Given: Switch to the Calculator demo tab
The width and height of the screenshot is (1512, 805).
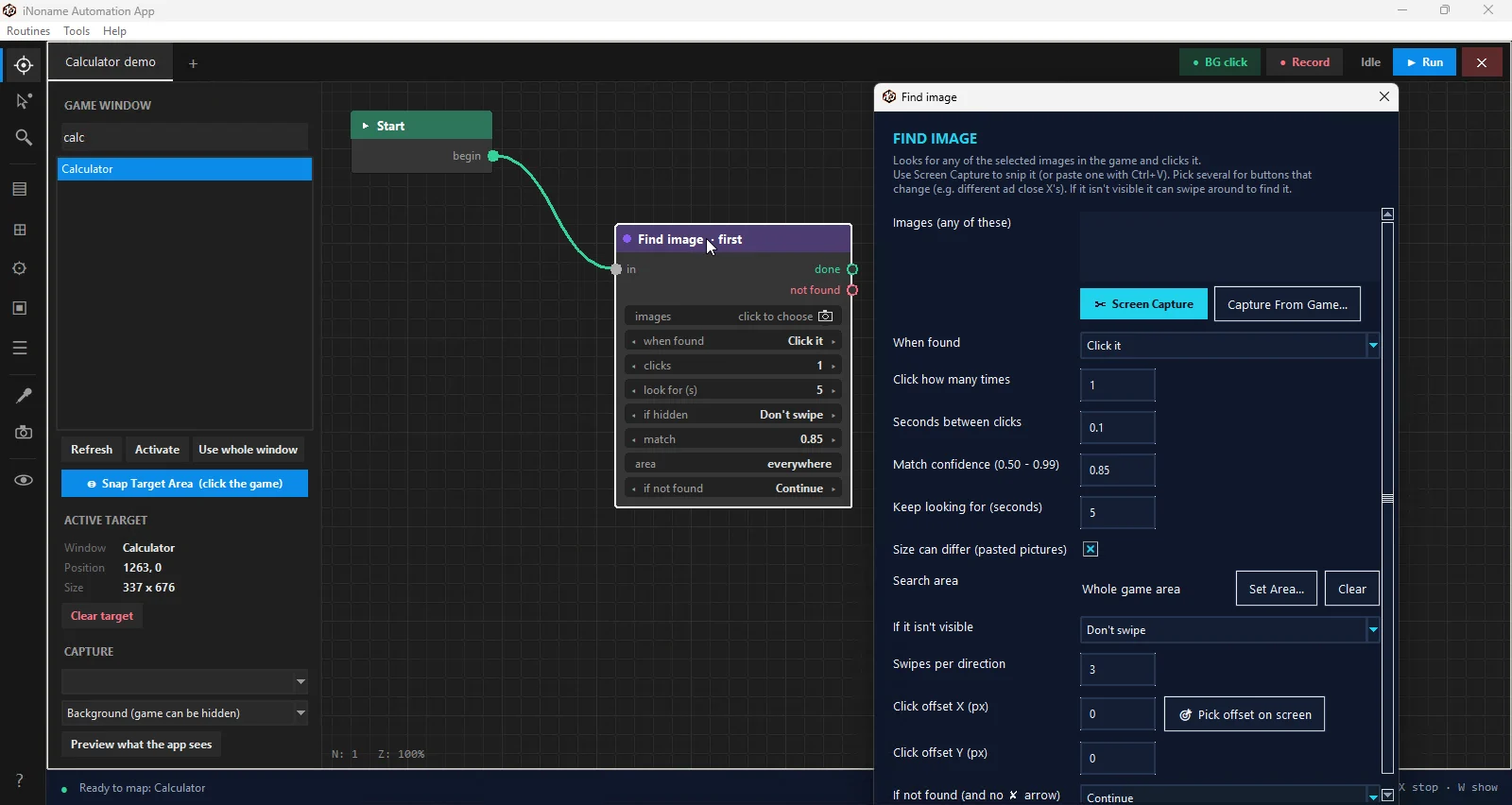Looking at the screenshot, I should [111, 62].
